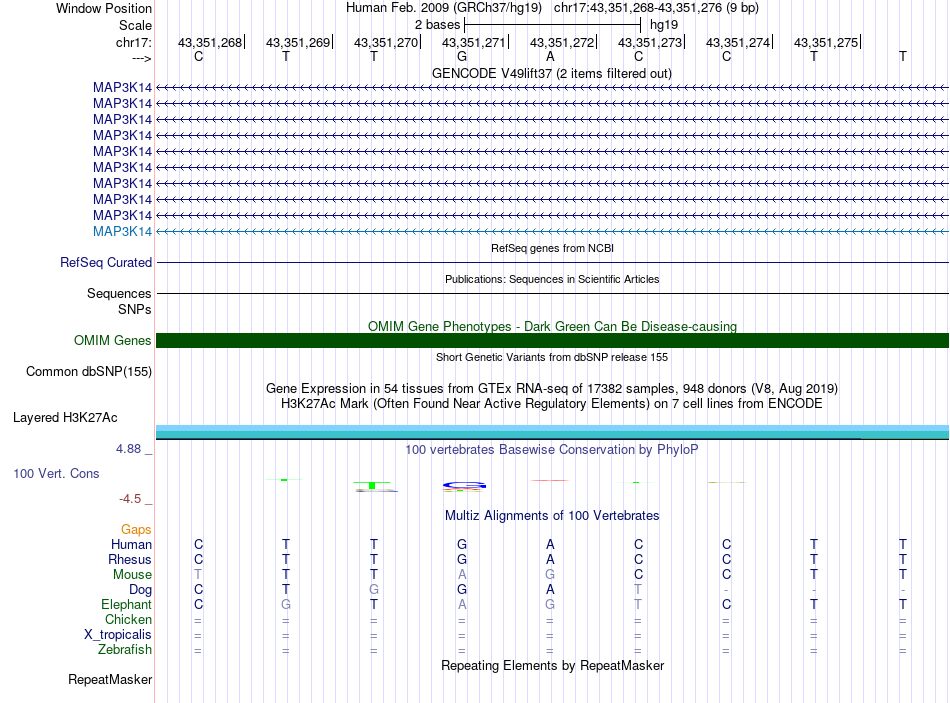Open the Multiz Alignments of 100 Vertebrates title
Image resolution: width=950 pixels, height=703 pixels.
pos(552,516)
